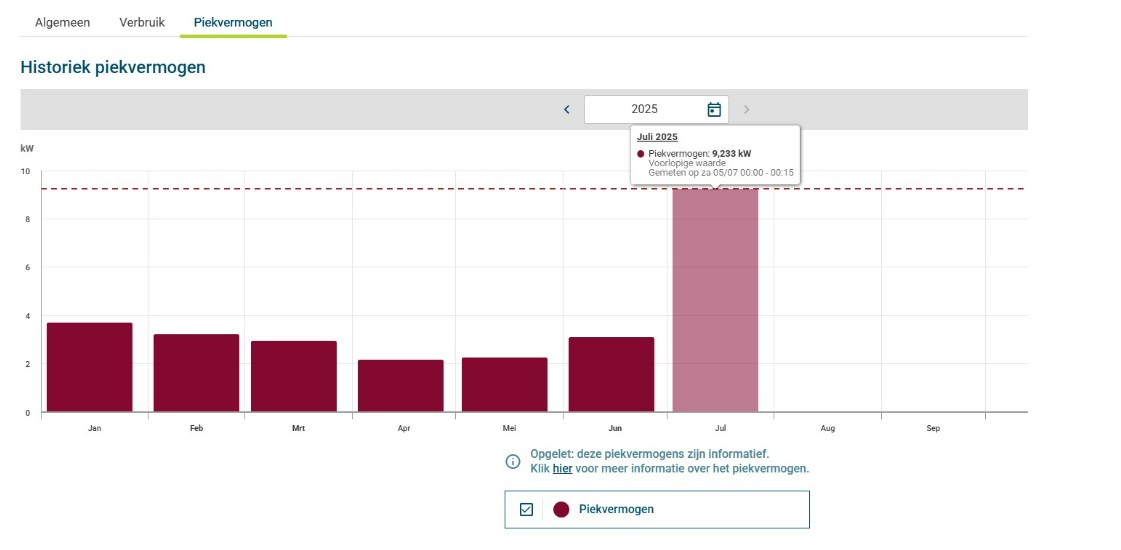
Task: Select the June bar in chart
Action: click(611, 374)
